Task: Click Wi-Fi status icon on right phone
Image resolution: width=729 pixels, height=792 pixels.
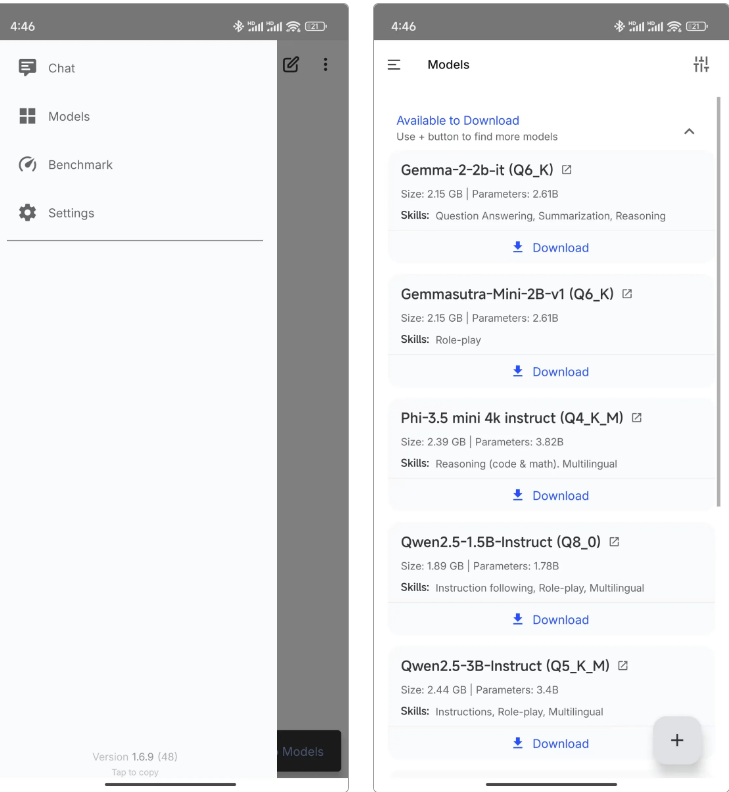Action: [674, 26]
